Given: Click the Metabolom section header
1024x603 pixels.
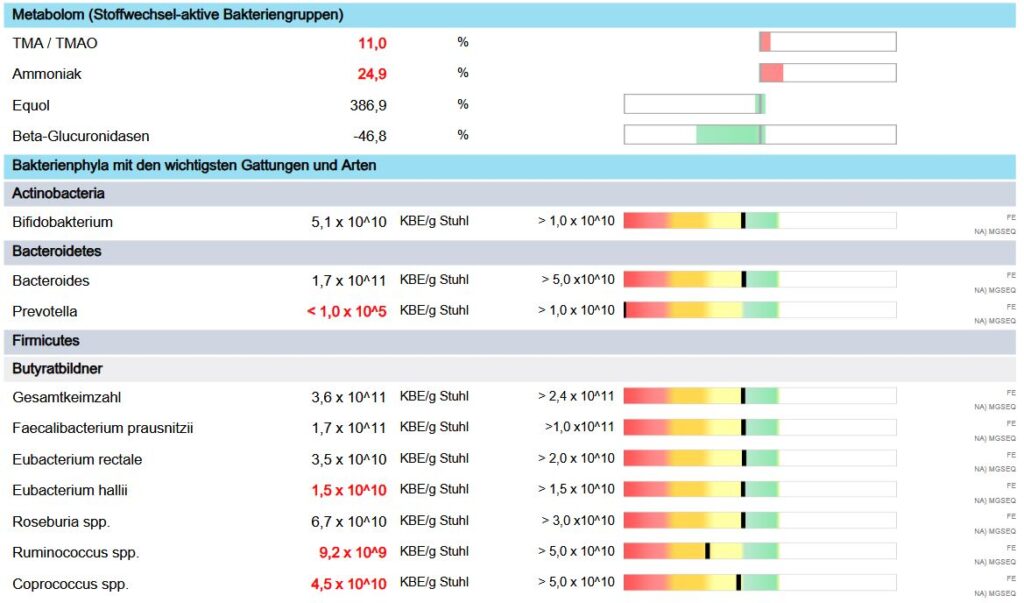Looking at the screenshot, I should pos(177,15).
